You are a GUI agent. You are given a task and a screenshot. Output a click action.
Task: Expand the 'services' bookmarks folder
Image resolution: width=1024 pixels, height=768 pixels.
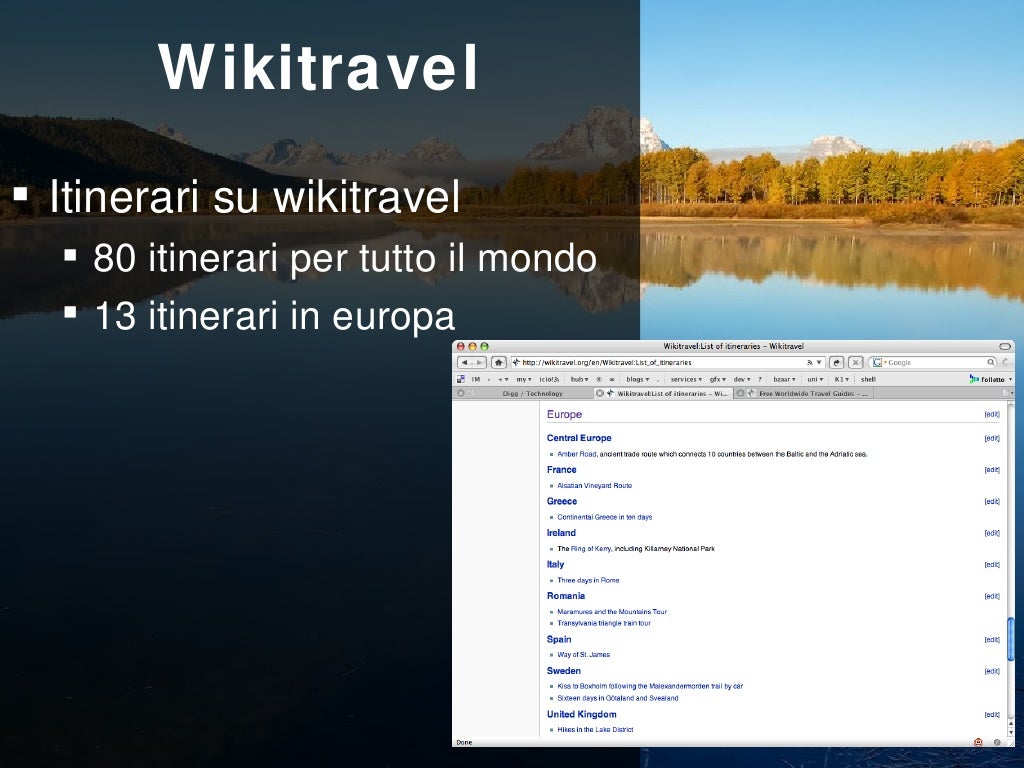click(x=686, y=379)
